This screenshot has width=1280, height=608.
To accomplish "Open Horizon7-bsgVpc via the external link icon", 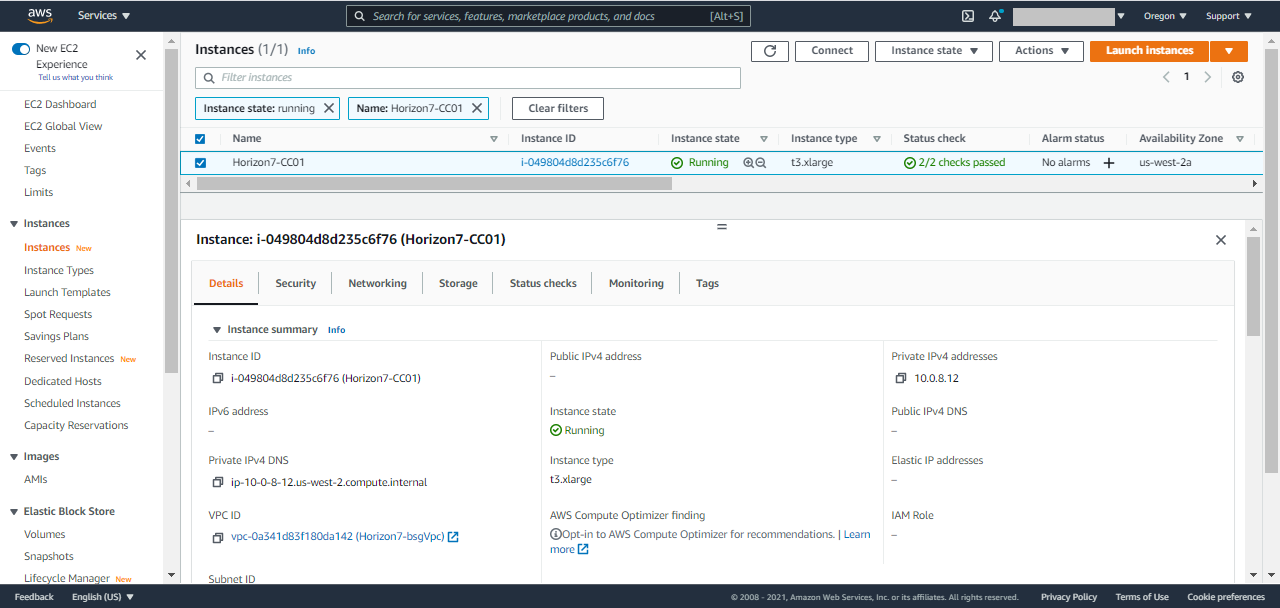I will pos(453,537).
